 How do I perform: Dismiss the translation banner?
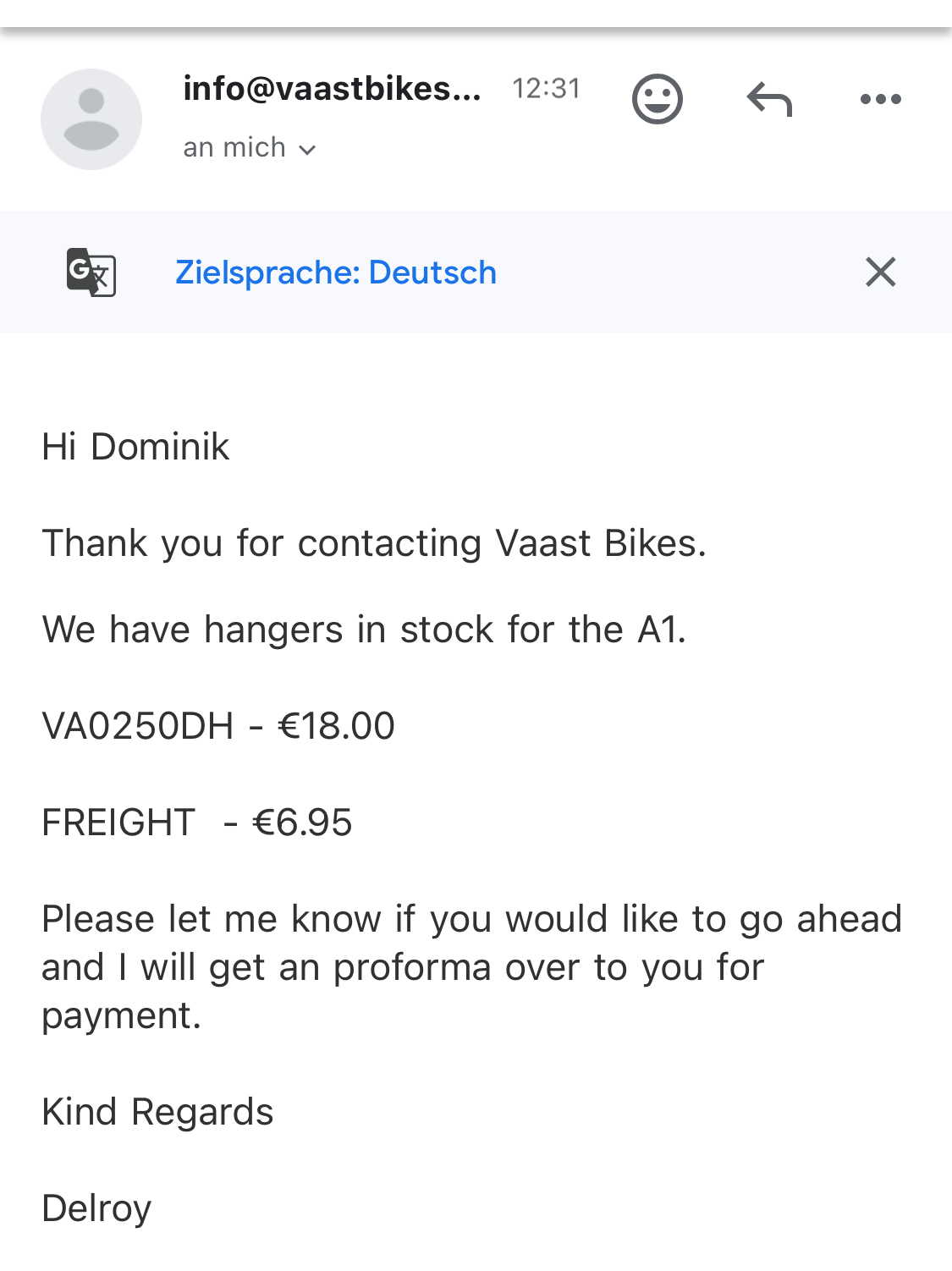(880, 272)
